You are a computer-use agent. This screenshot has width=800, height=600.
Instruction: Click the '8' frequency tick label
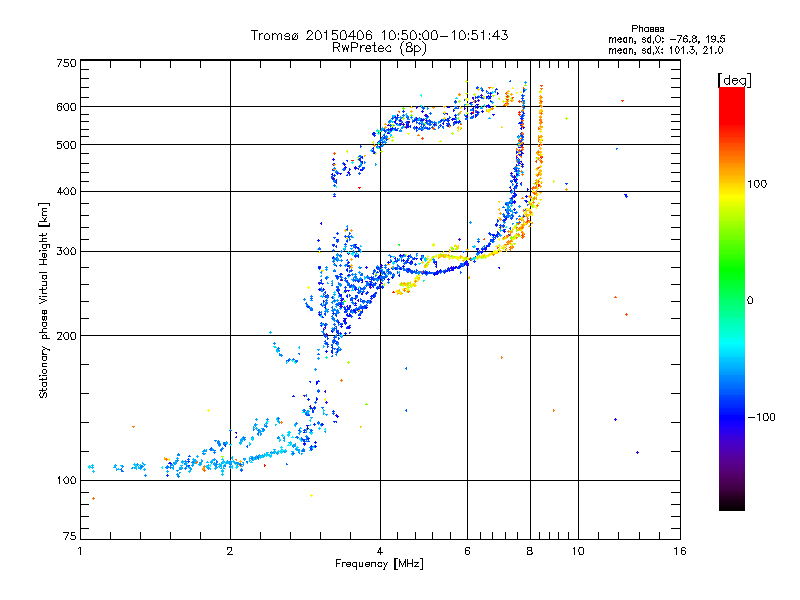[x=530, y=551]
